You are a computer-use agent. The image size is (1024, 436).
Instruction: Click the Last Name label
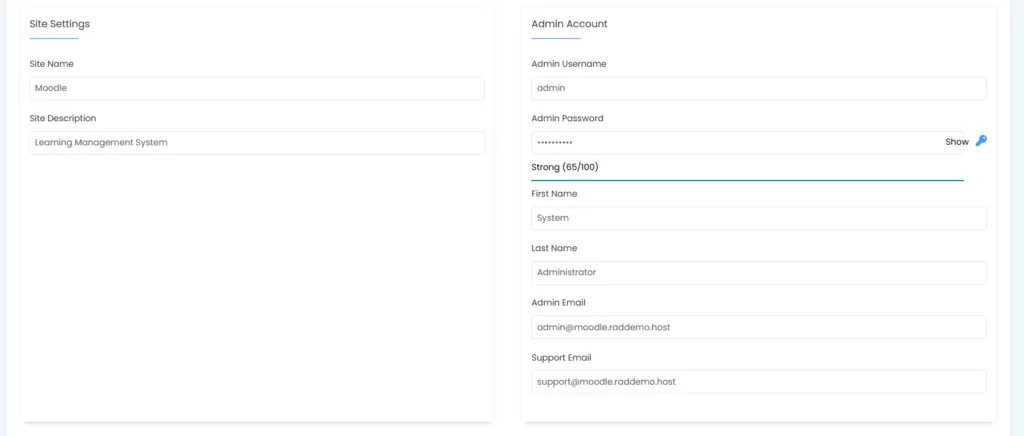coord(554,248)
